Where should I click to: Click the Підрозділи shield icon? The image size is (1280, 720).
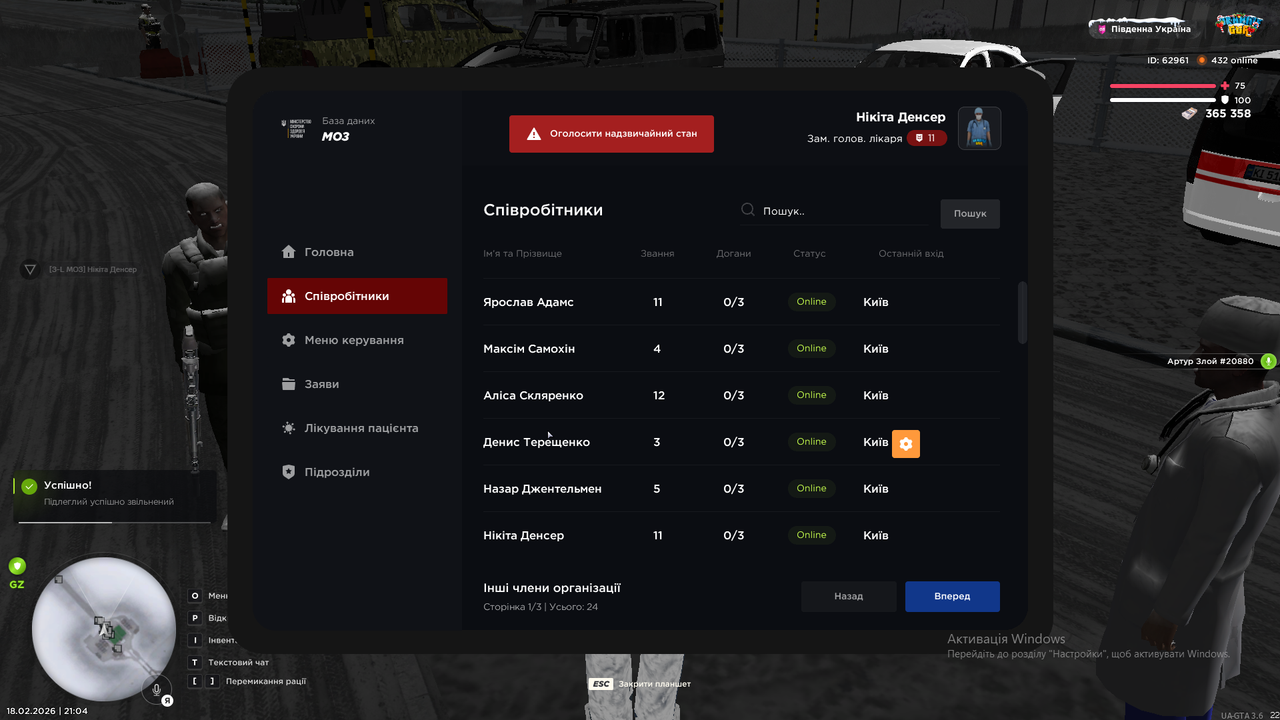(289, 472)
